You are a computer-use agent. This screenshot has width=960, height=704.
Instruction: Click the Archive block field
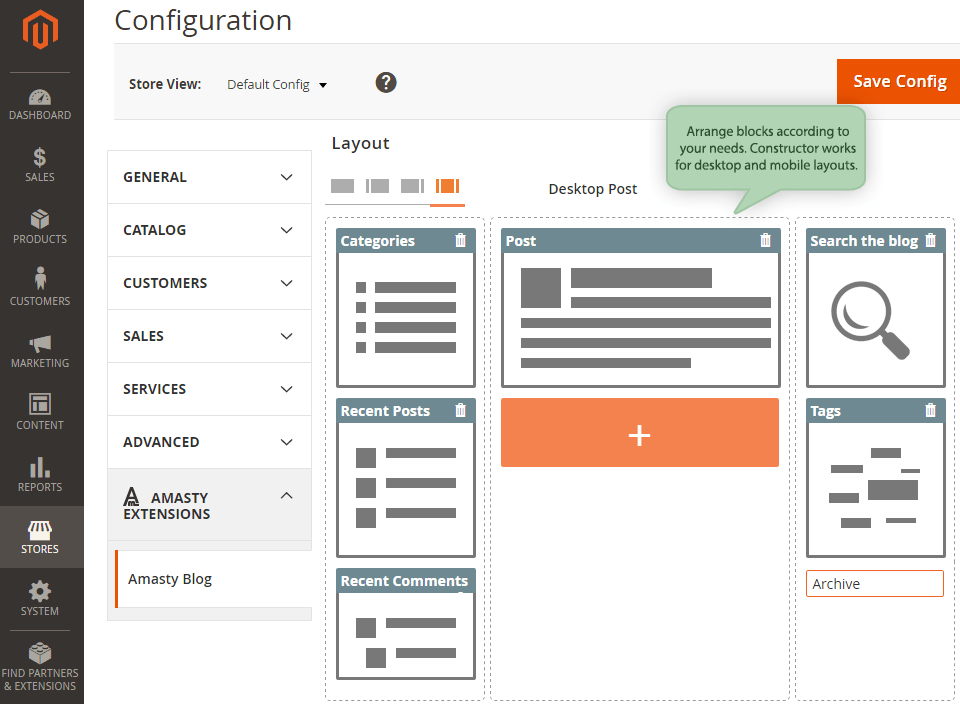(874, 584)
